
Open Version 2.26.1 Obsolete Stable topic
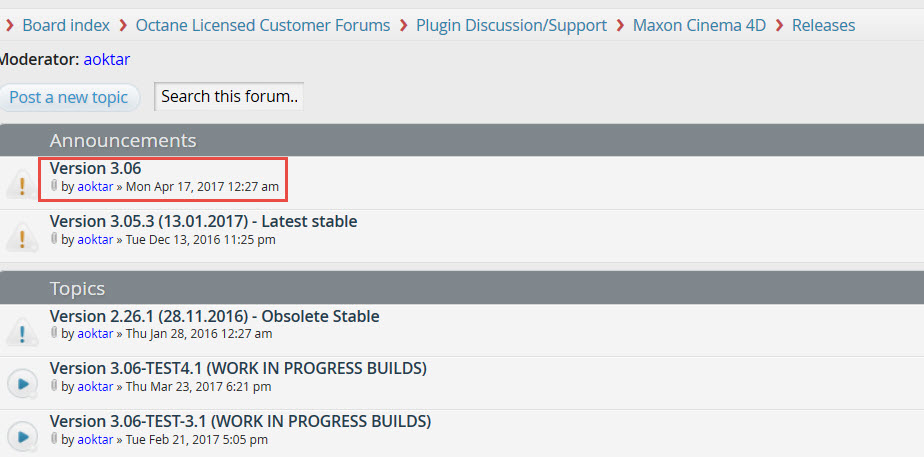click(x=214, y=316)
